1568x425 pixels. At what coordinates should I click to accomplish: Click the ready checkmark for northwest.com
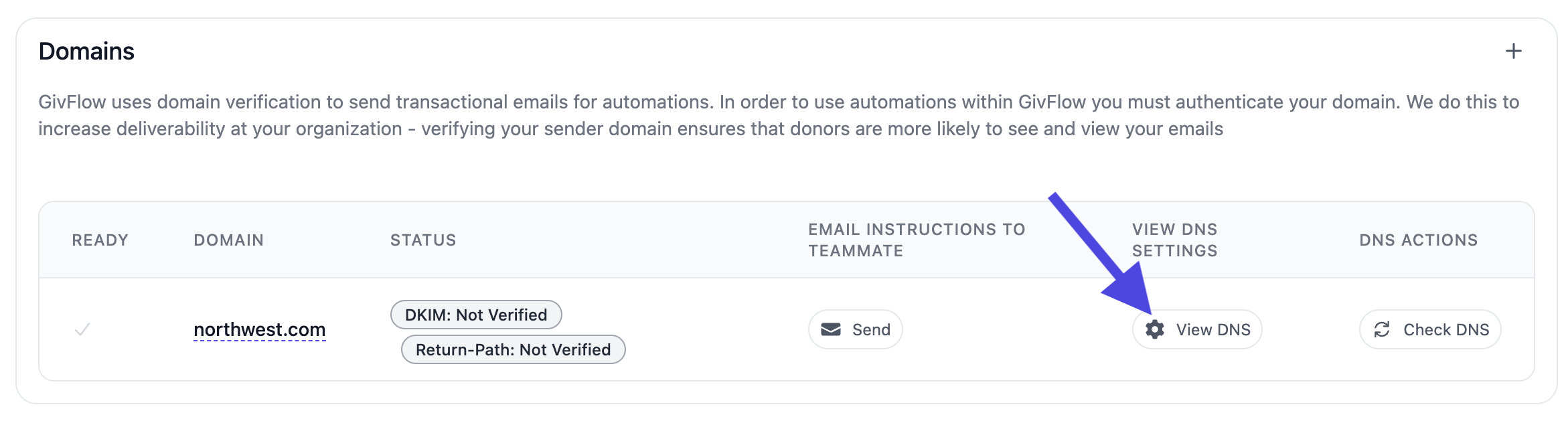coord(82,329)
